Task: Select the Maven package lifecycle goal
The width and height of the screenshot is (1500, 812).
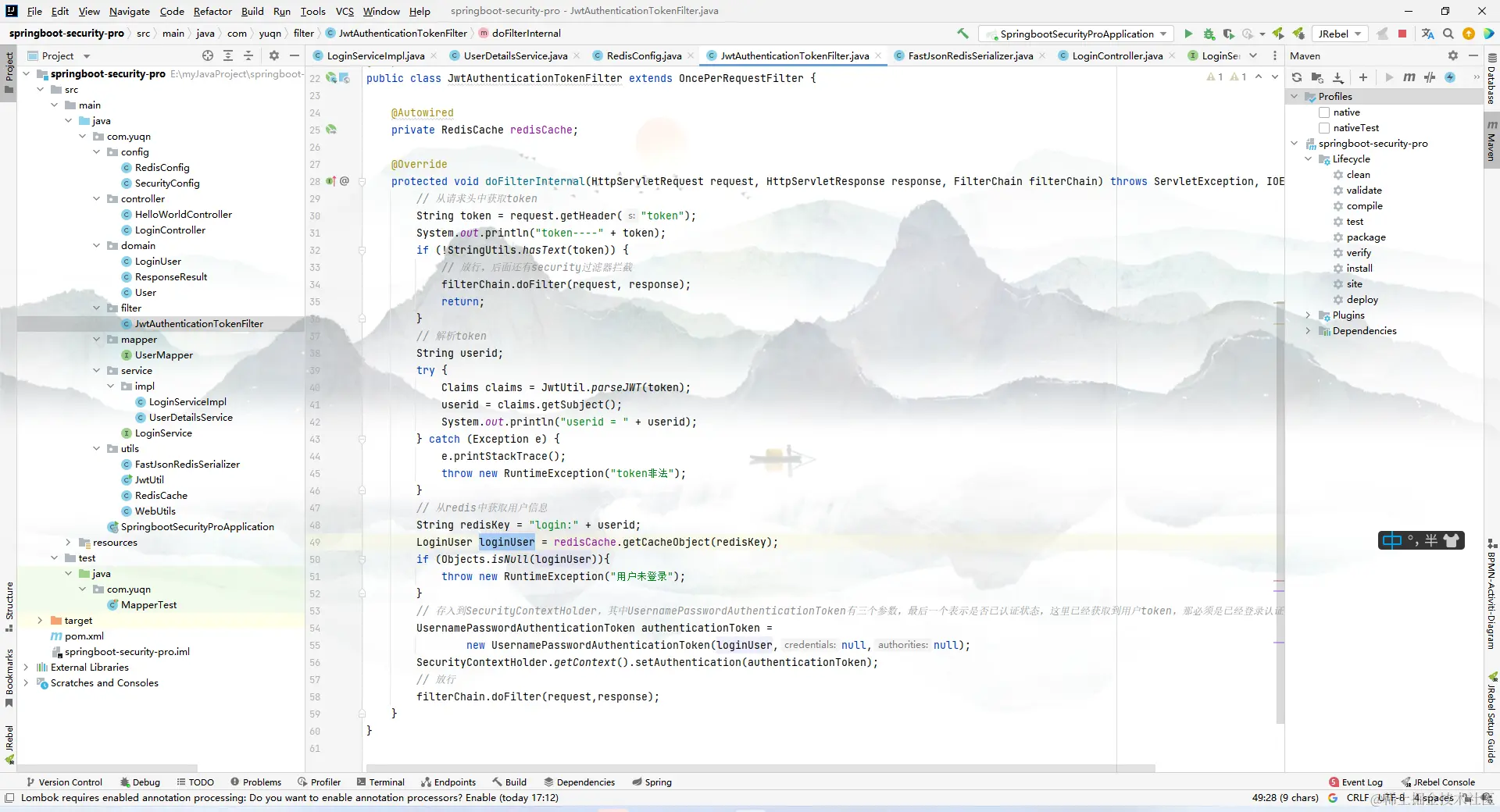Action: coord(1366,237)
